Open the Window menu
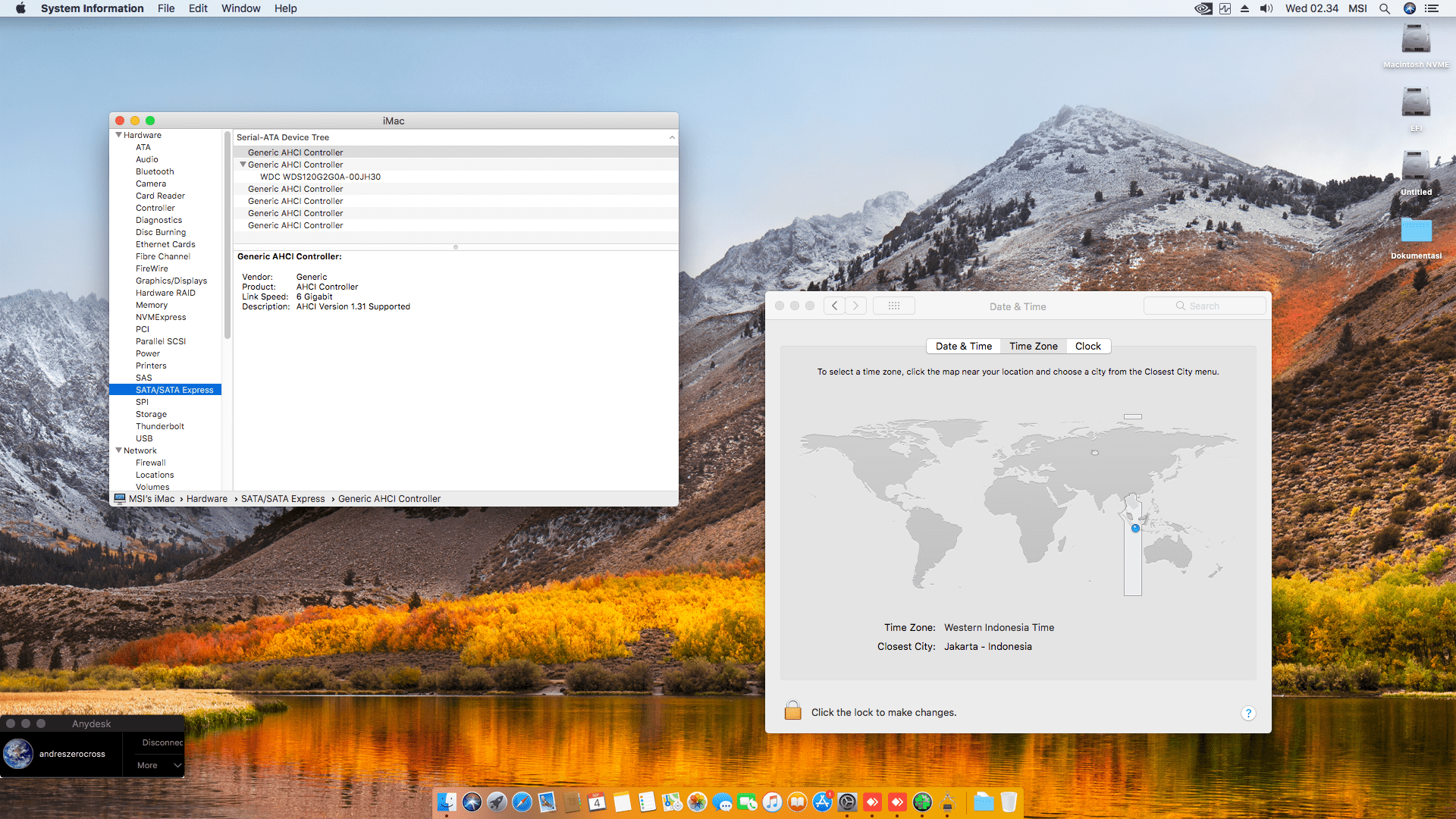Image resolution: width=1456 pixels, height=819 pixels. (240, 8)
